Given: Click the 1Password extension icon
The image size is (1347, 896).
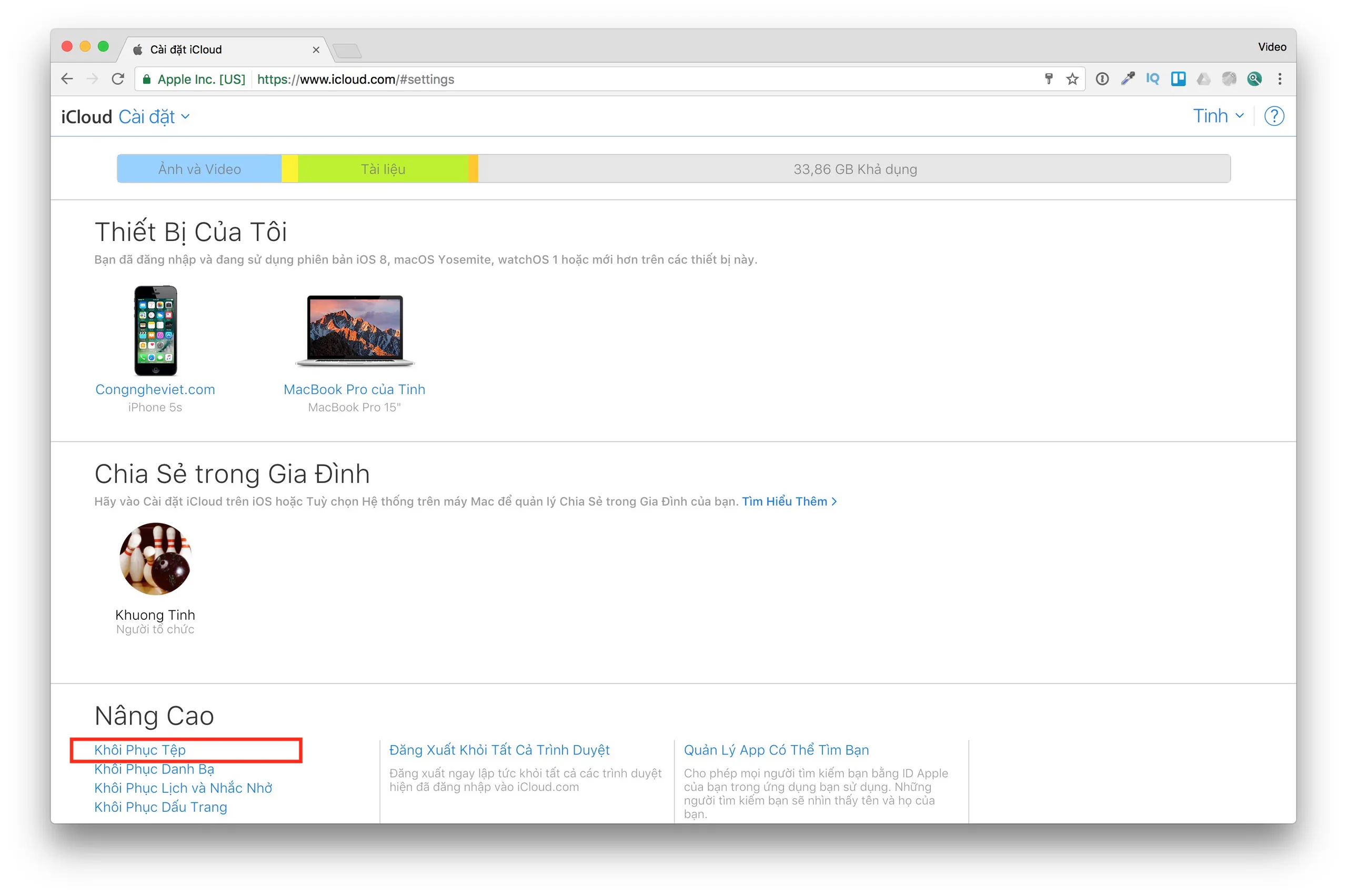Looking at the screenshot, I should pyautogui.click(x=1102, y=79).
